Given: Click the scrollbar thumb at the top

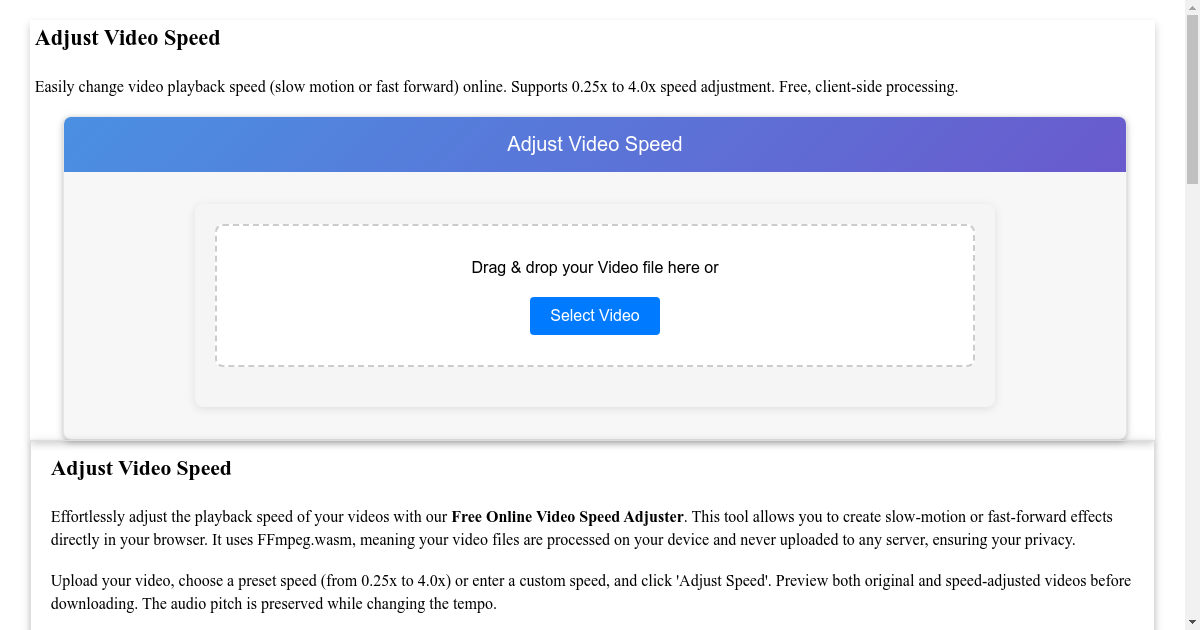Looking at the screenshot, I should (x=1192, y=100).
